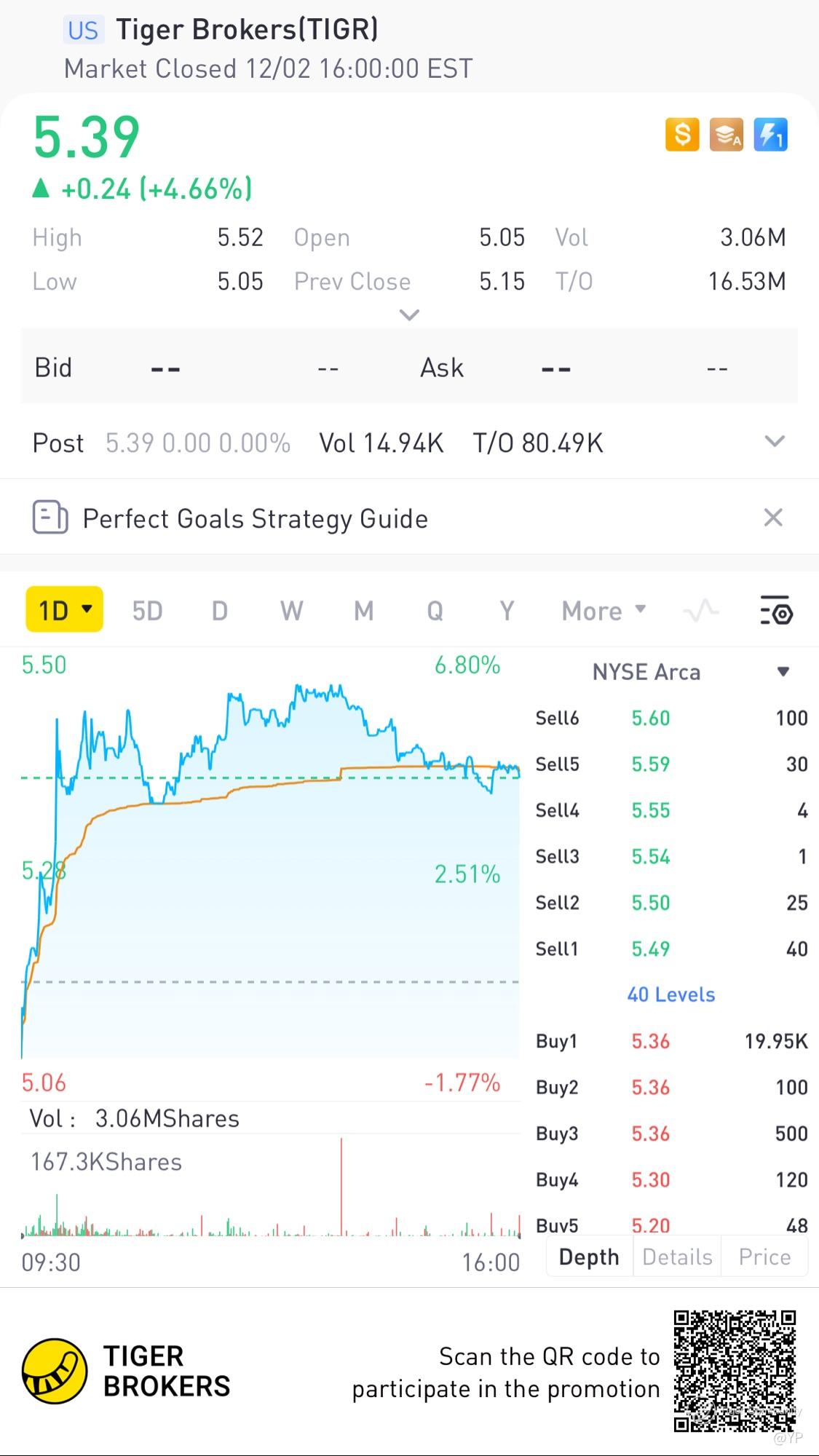Switch to the 5D chart tab
Screen dimensions: 819x1456
tap(147, 611)
